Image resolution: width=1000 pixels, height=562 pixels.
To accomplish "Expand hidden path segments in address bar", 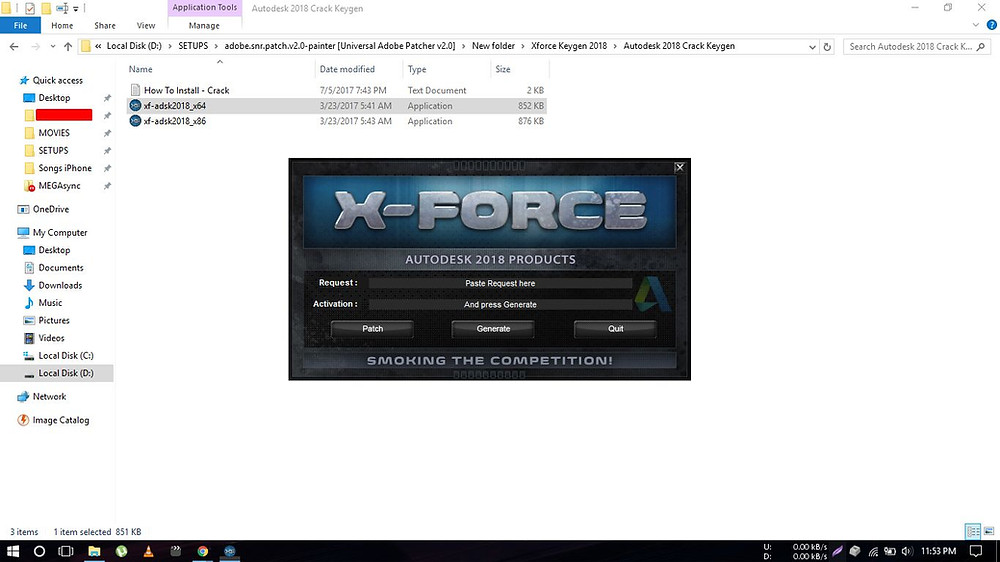I will 98,46.
